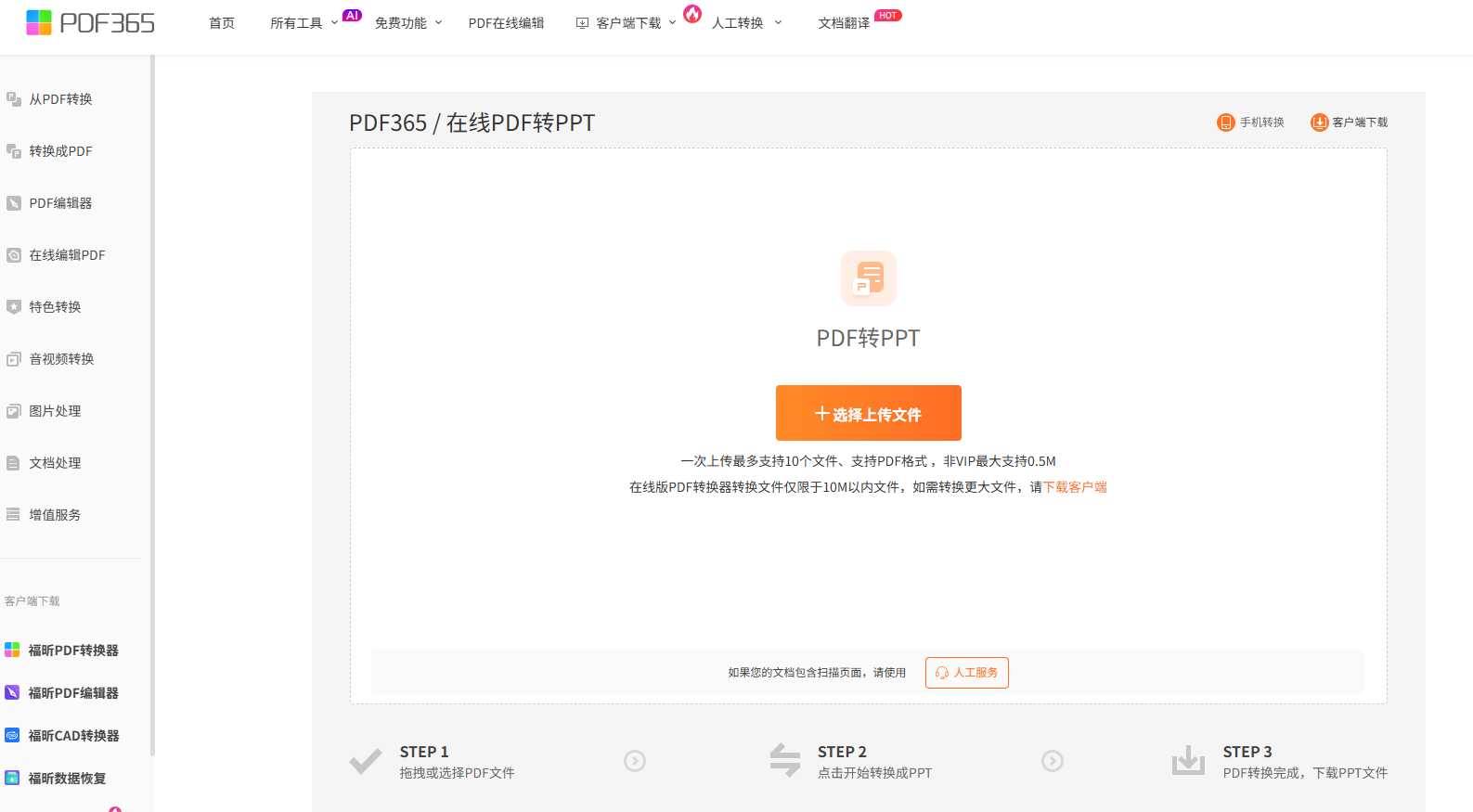The height and width of the screenshot is (812, 1473).
Task: Click the orange 客户端下载 download icon
Action: point(1319,122)
